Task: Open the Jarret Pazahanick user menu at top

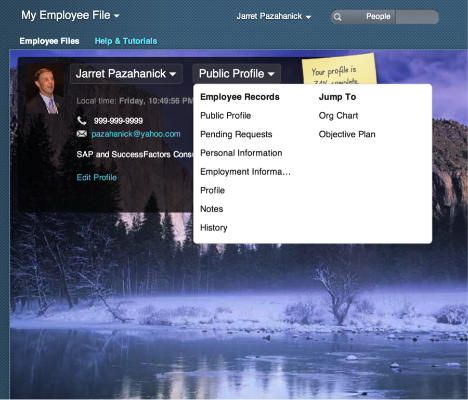Action: tap(274, 16)
